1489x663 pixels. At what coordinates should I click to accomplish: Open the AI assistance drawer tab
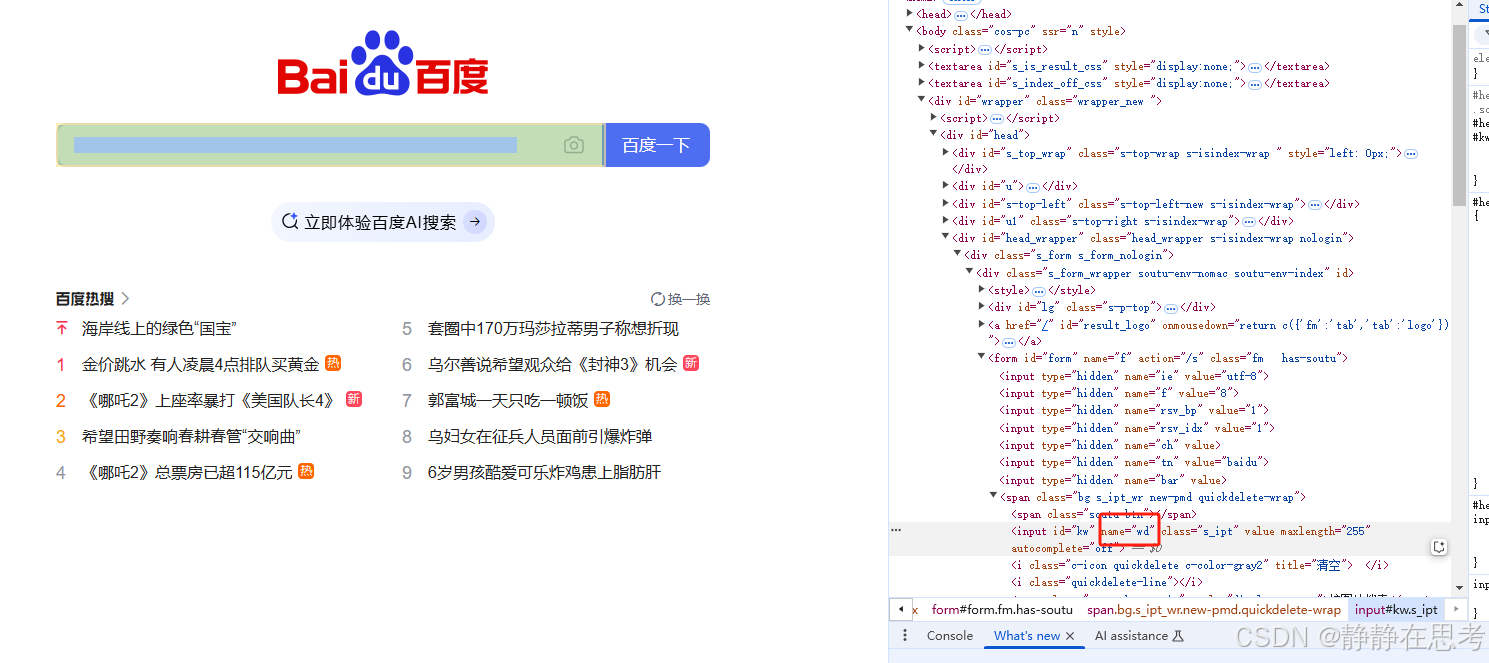click(x=1138, y=636)
